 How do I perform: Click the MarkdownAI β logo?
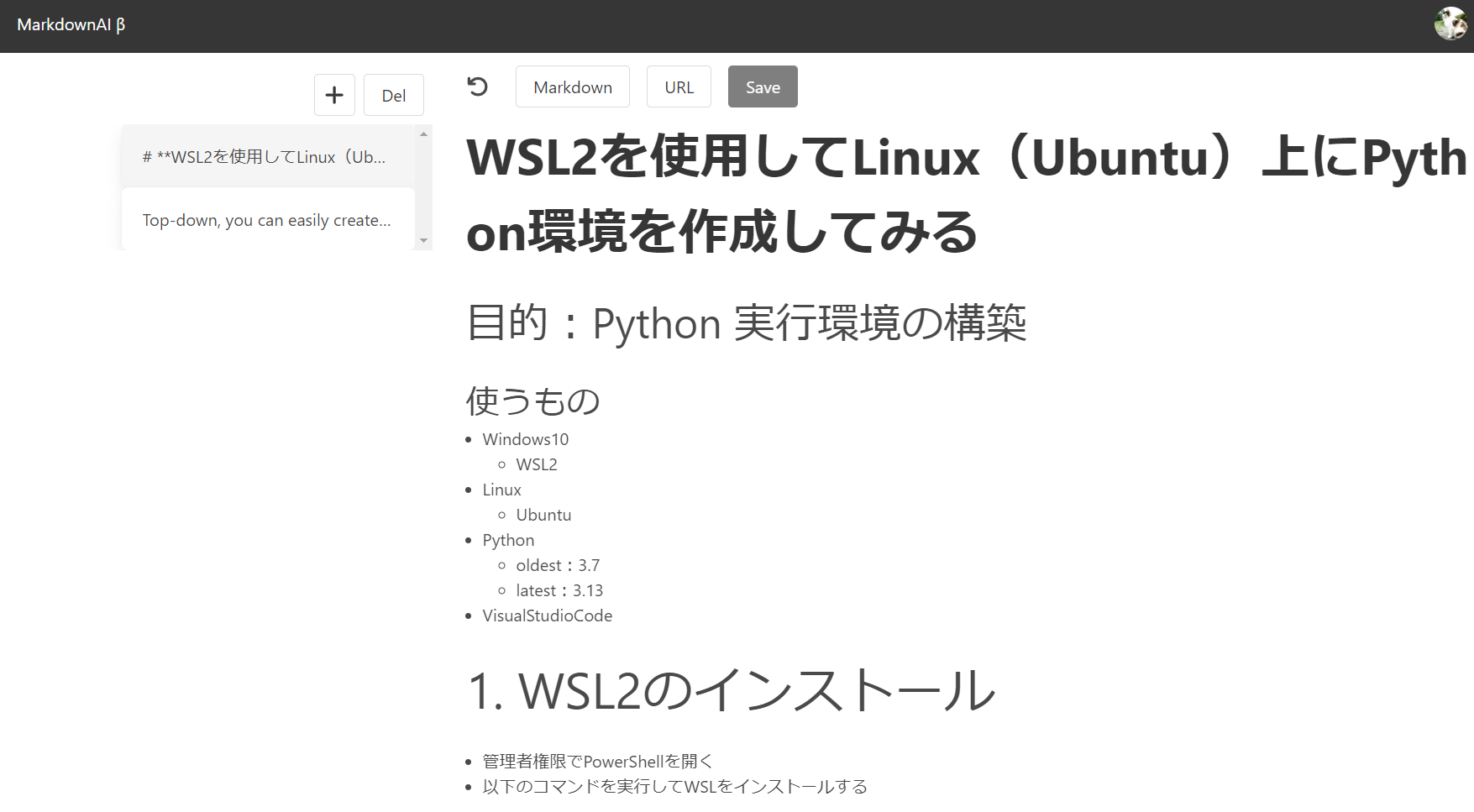[71, 25]
